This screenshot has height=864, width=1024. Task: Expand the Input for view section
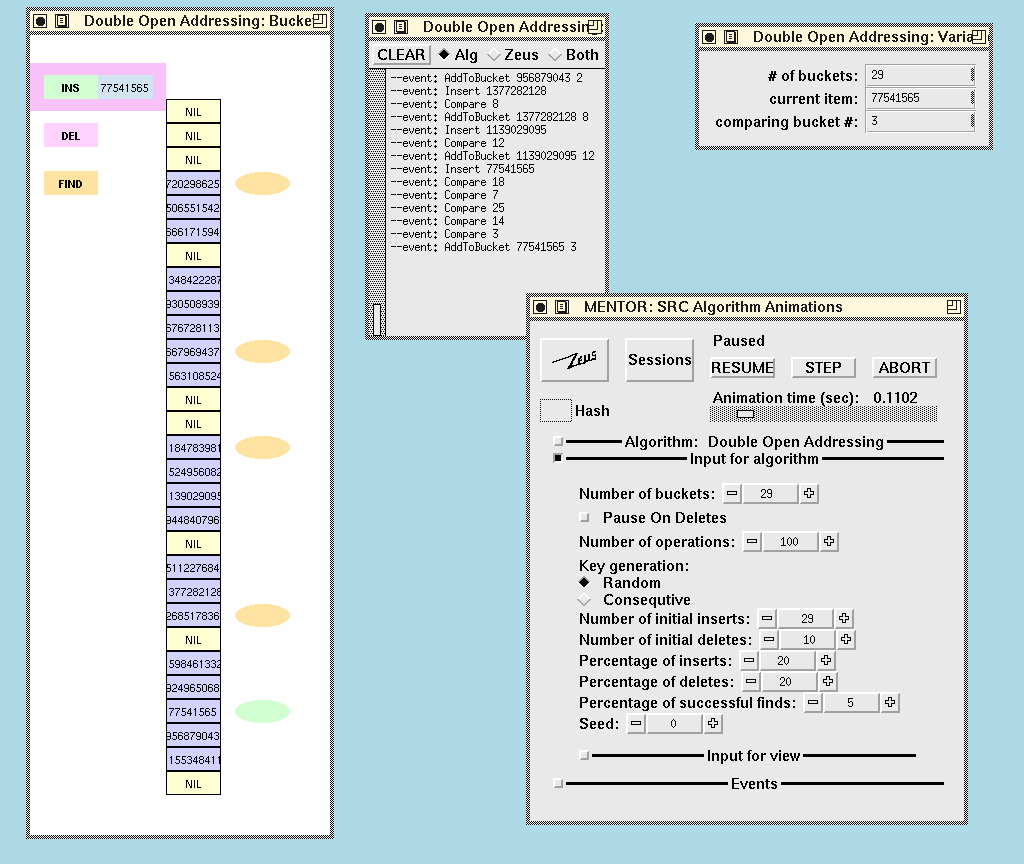[x=584, y=756]
